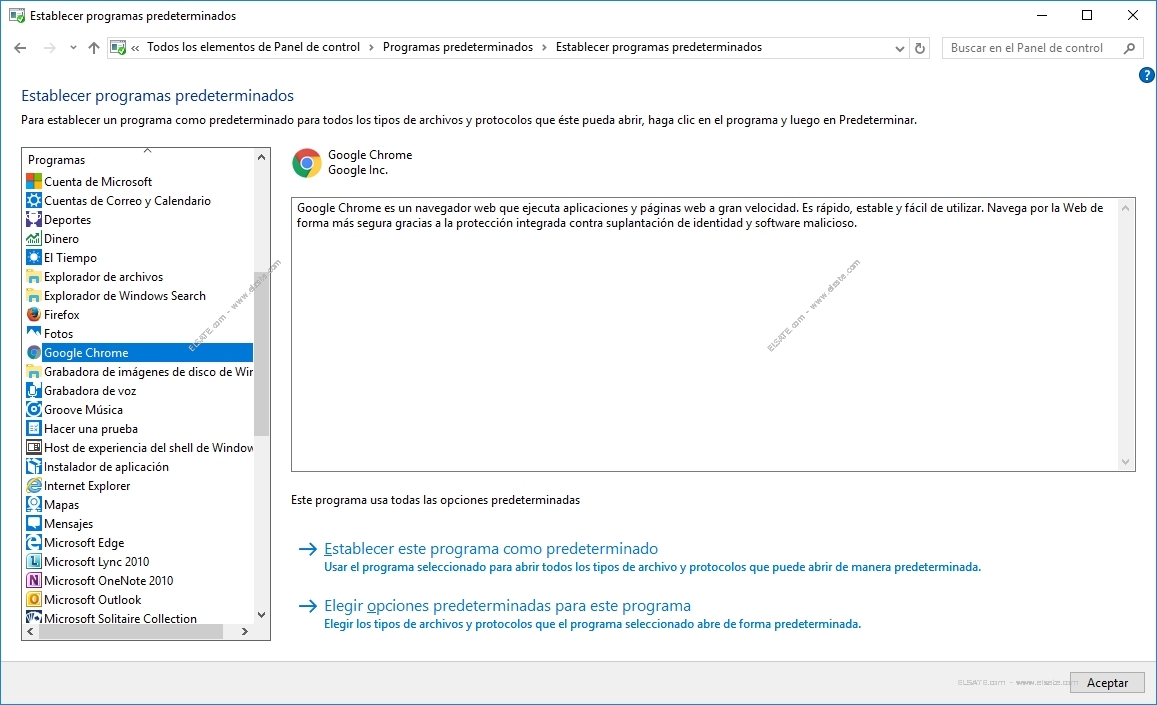Image resolution: width=1157 pixels, height=705 pixels.
Task: Click Establecer este programa como predeterminado
Action: pyautogui.click(x=491, y=548)
